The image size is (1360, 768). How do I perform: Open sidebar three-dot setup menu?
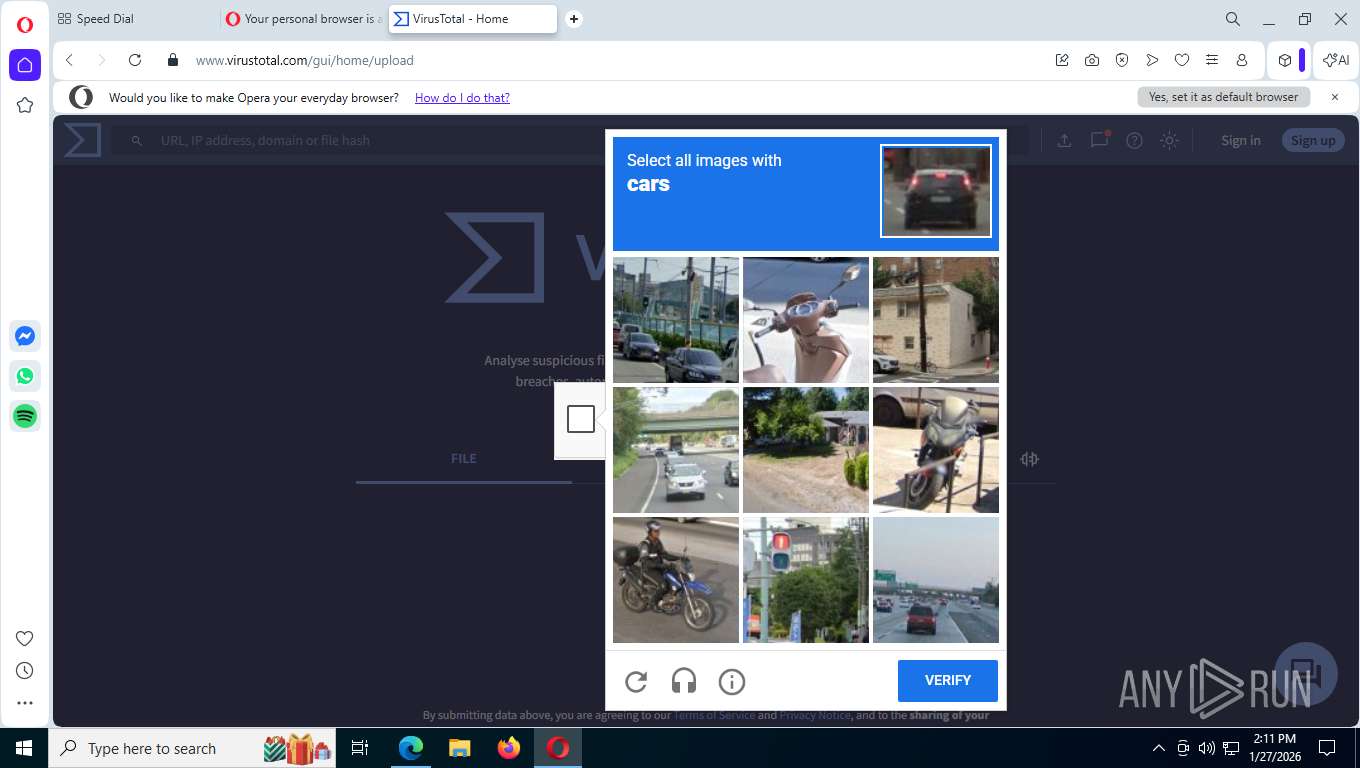[x=25, y=703]
